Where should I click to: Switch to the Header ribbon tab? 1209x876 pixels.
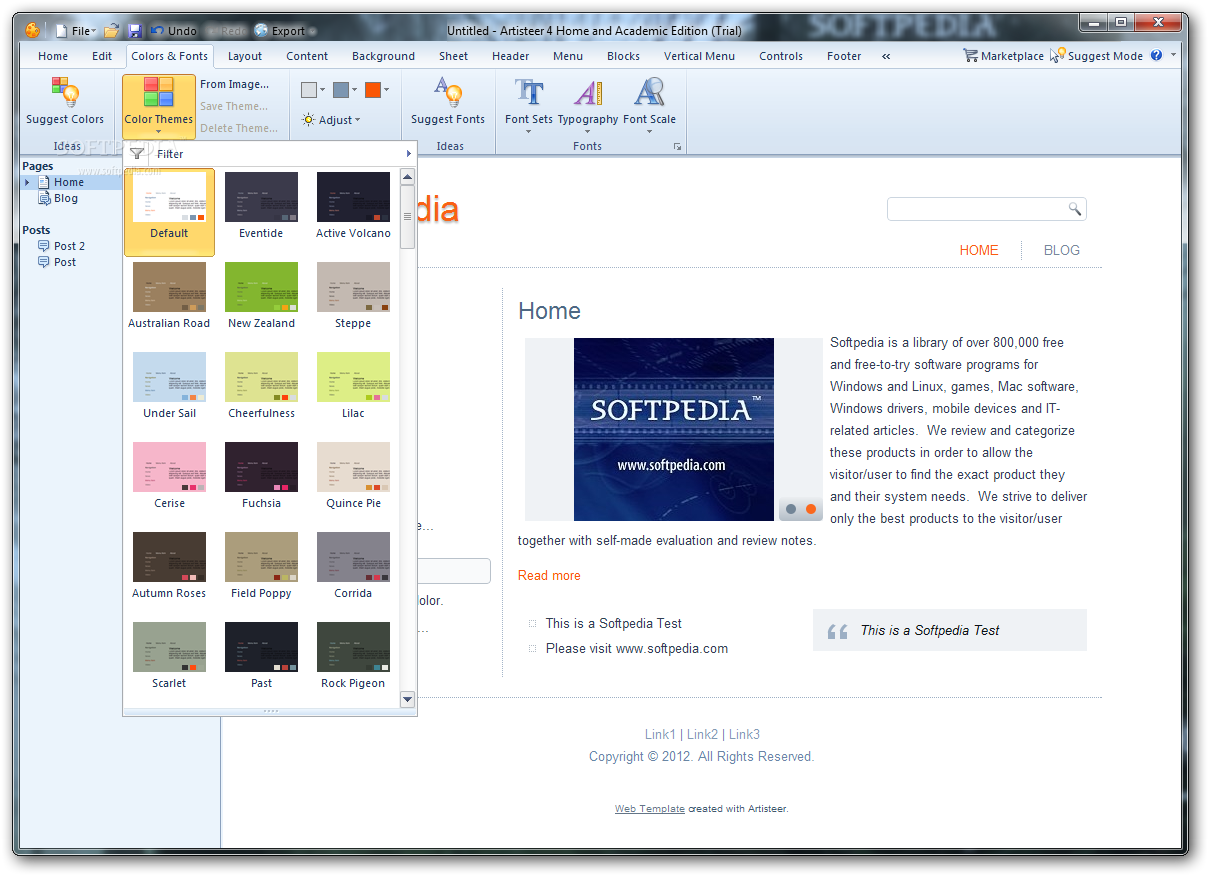coord(511,56)
